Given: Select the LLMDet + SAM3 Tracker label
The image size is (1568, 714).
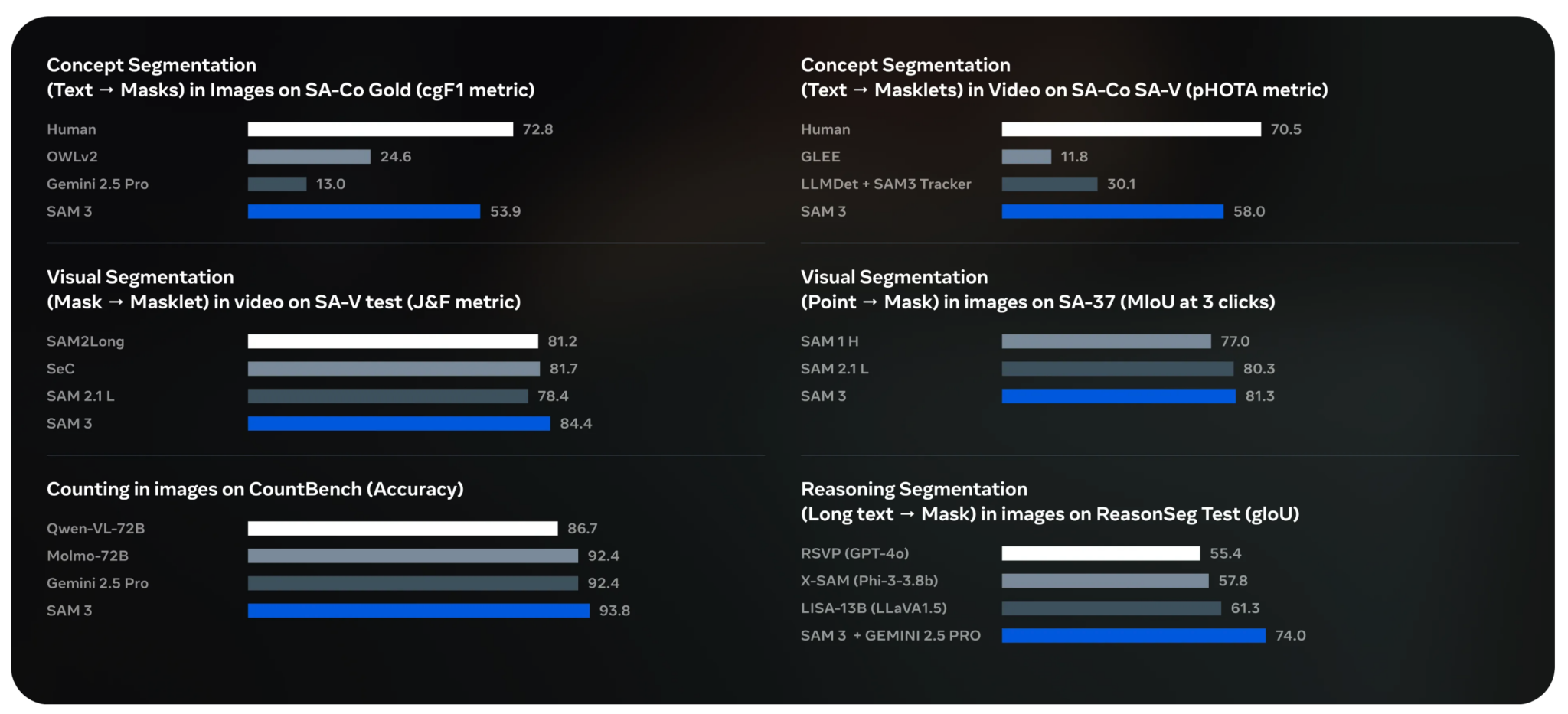Looking at the screenshot, I should (885, 184).
